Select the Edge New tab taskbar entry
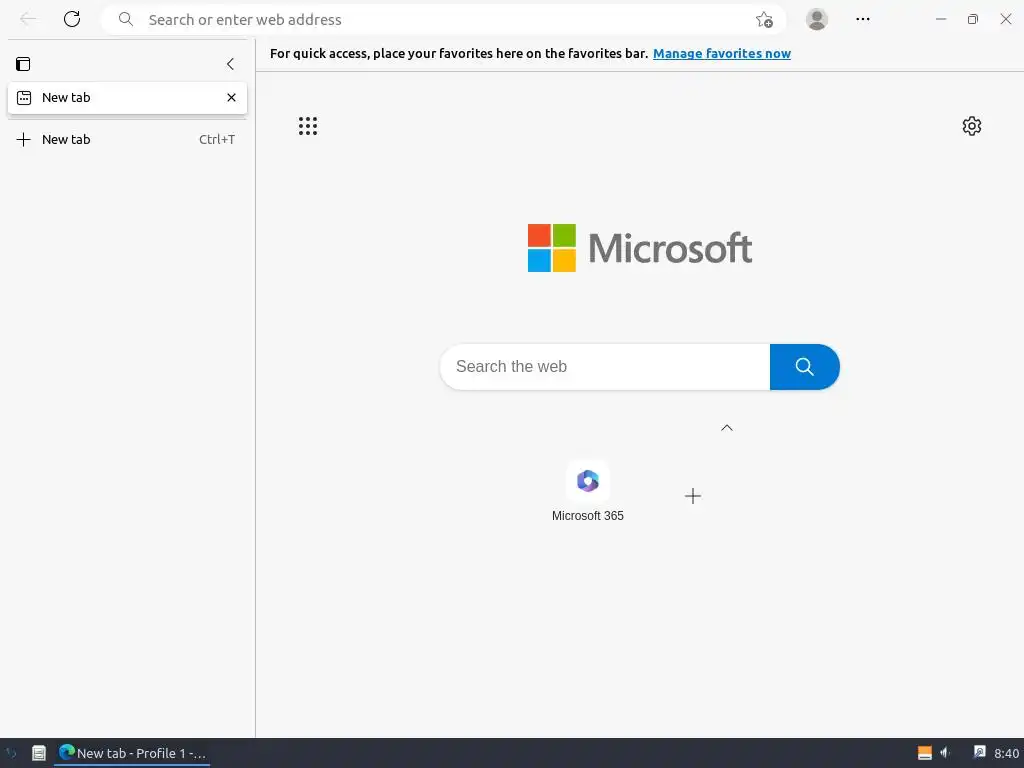 click(133, 753)
